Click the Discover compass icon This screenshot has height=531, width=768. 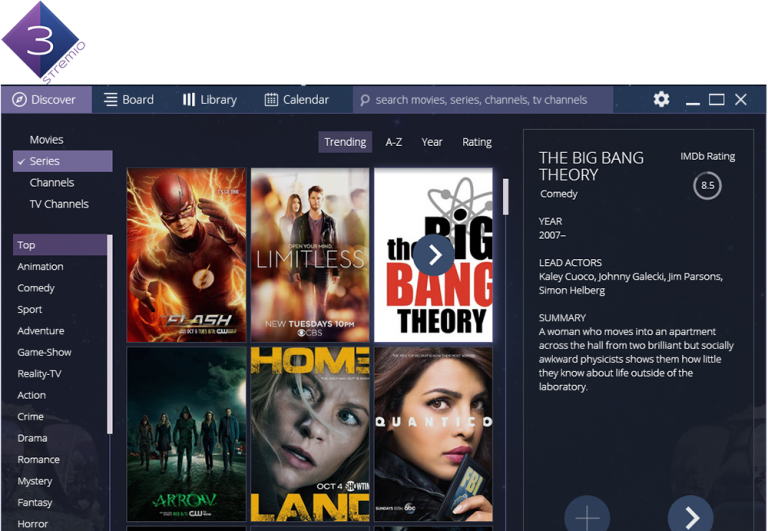click(x=19, y=100)
